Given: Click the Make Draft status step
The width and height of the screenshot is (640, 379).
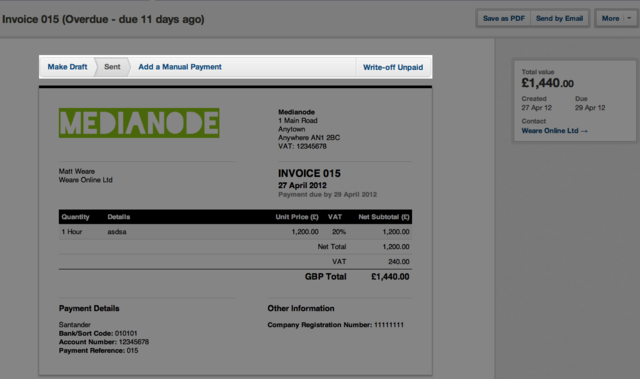Looking at the screenshot, I should point(67,67).
